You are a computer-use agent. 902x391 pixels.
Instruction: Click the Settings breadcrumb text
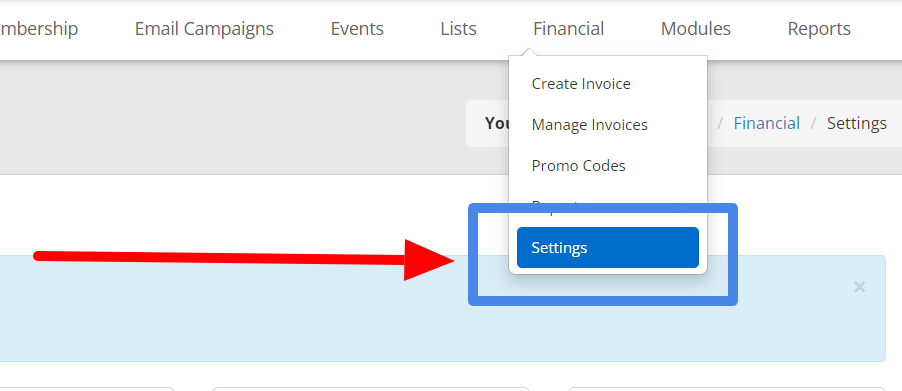[857, 123]
